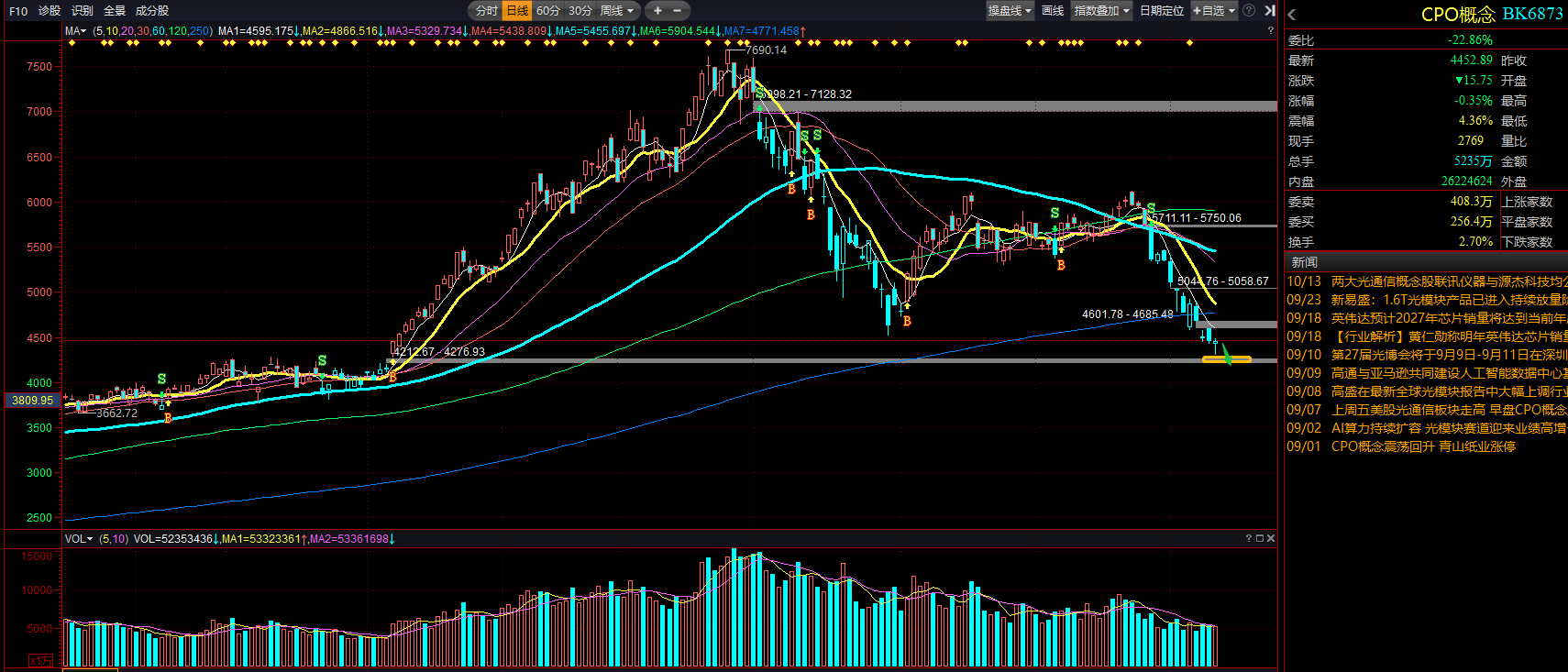Screen dimensions: 1568x672
Task: Open the 成分股 menu item
Action: point(152,11)
